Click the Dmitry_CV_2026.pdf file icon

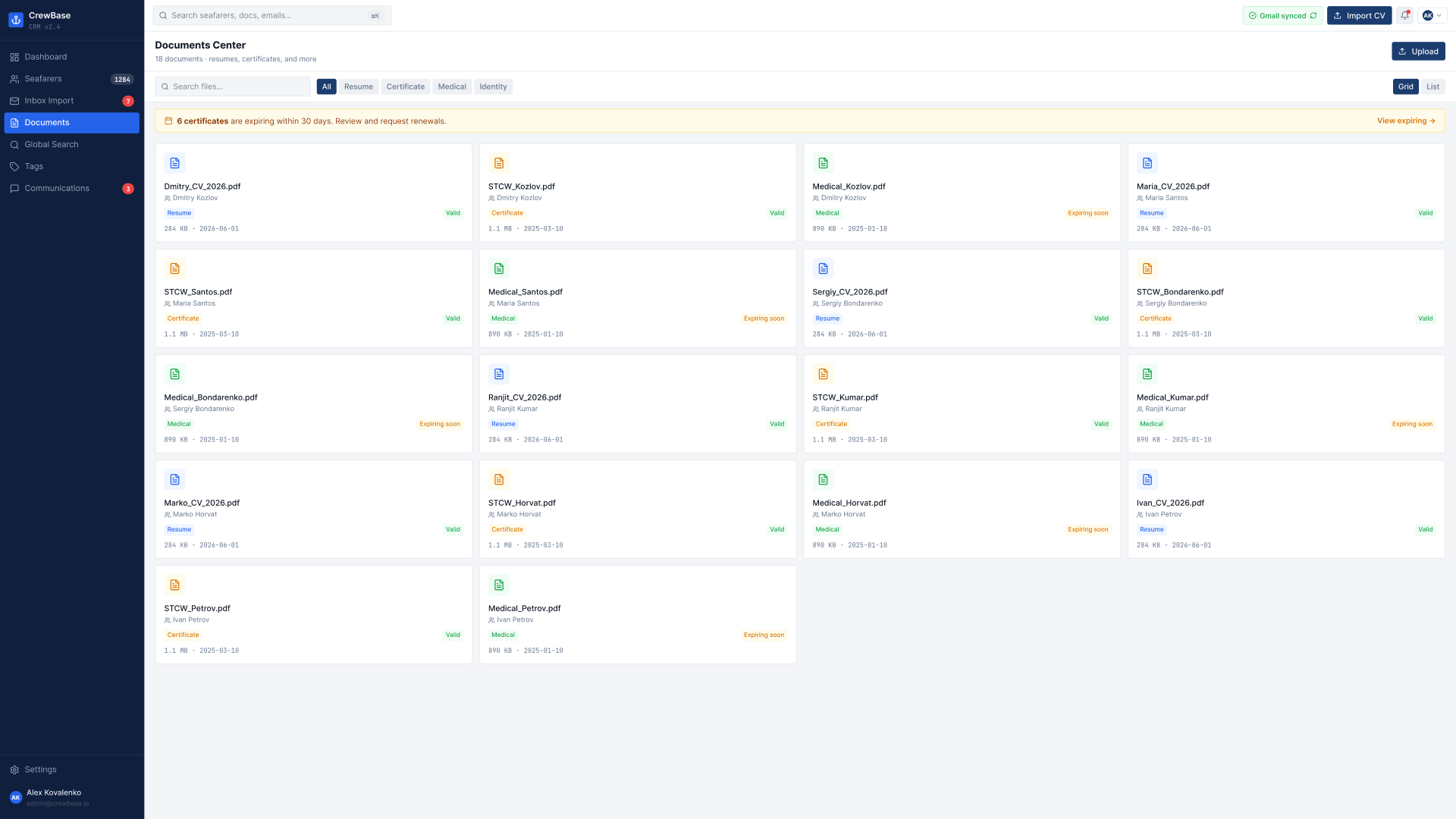174,163
